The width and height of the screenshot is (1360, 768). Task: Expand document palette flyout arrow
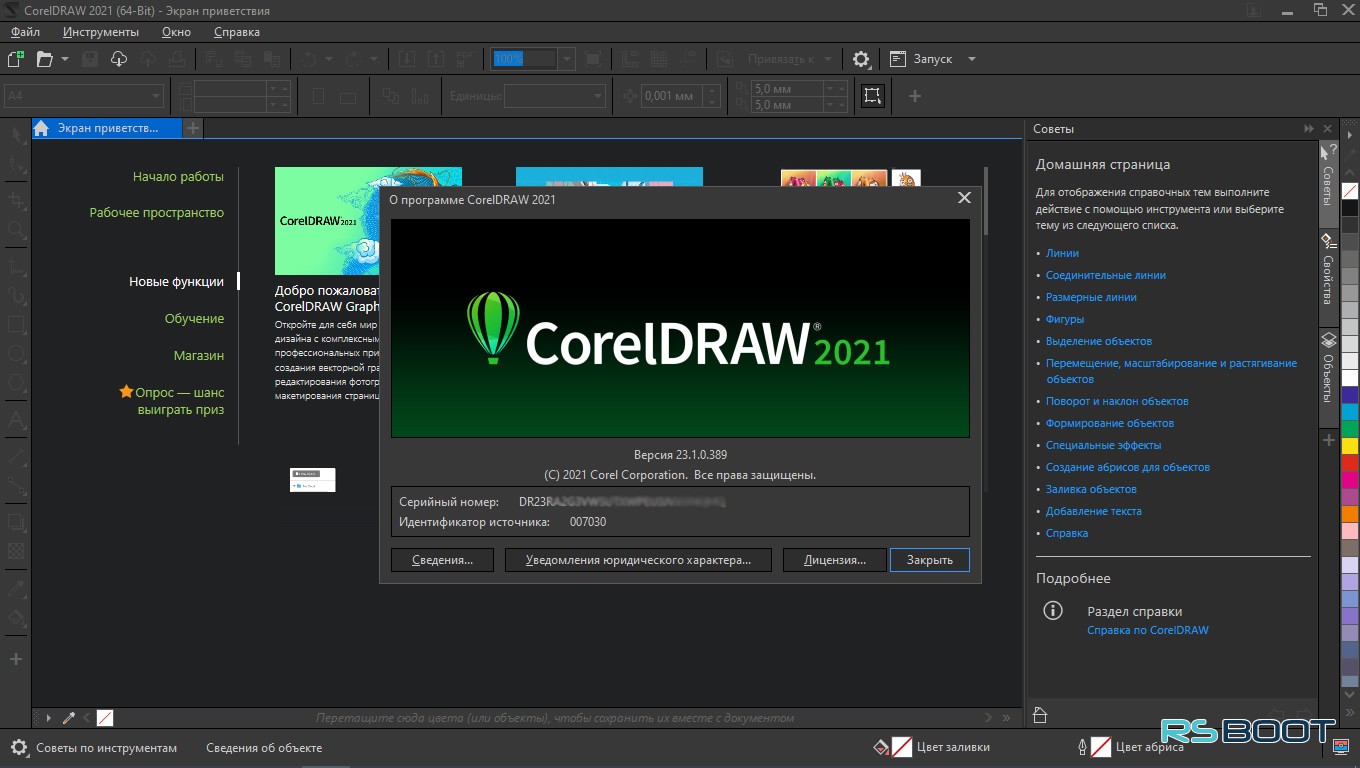48,718
